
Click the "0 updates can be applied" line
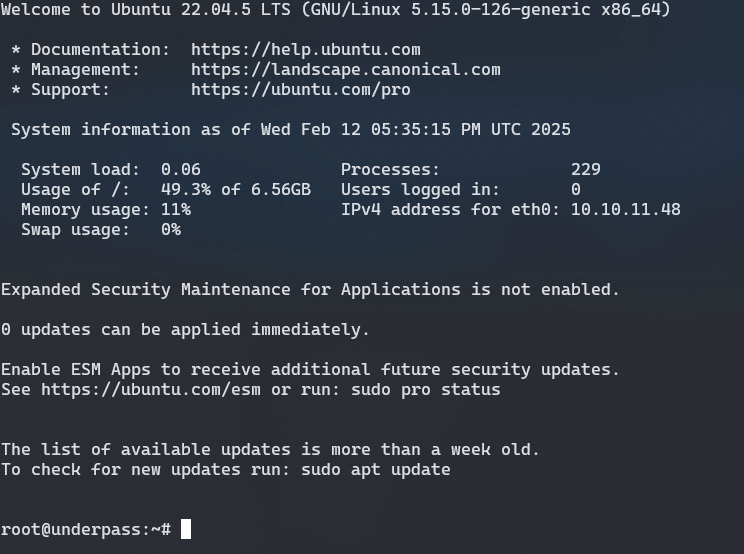pyautogui.click(x=185, y=329)
